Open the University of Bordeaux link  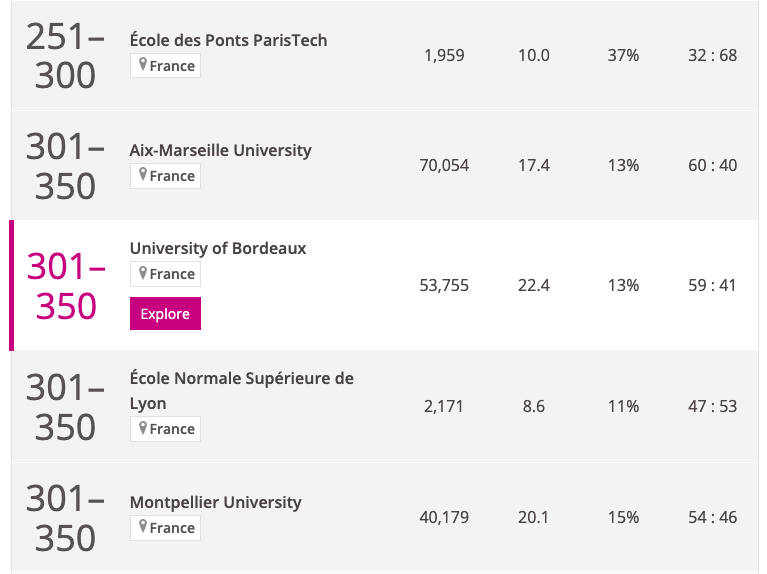coord(218,248)
